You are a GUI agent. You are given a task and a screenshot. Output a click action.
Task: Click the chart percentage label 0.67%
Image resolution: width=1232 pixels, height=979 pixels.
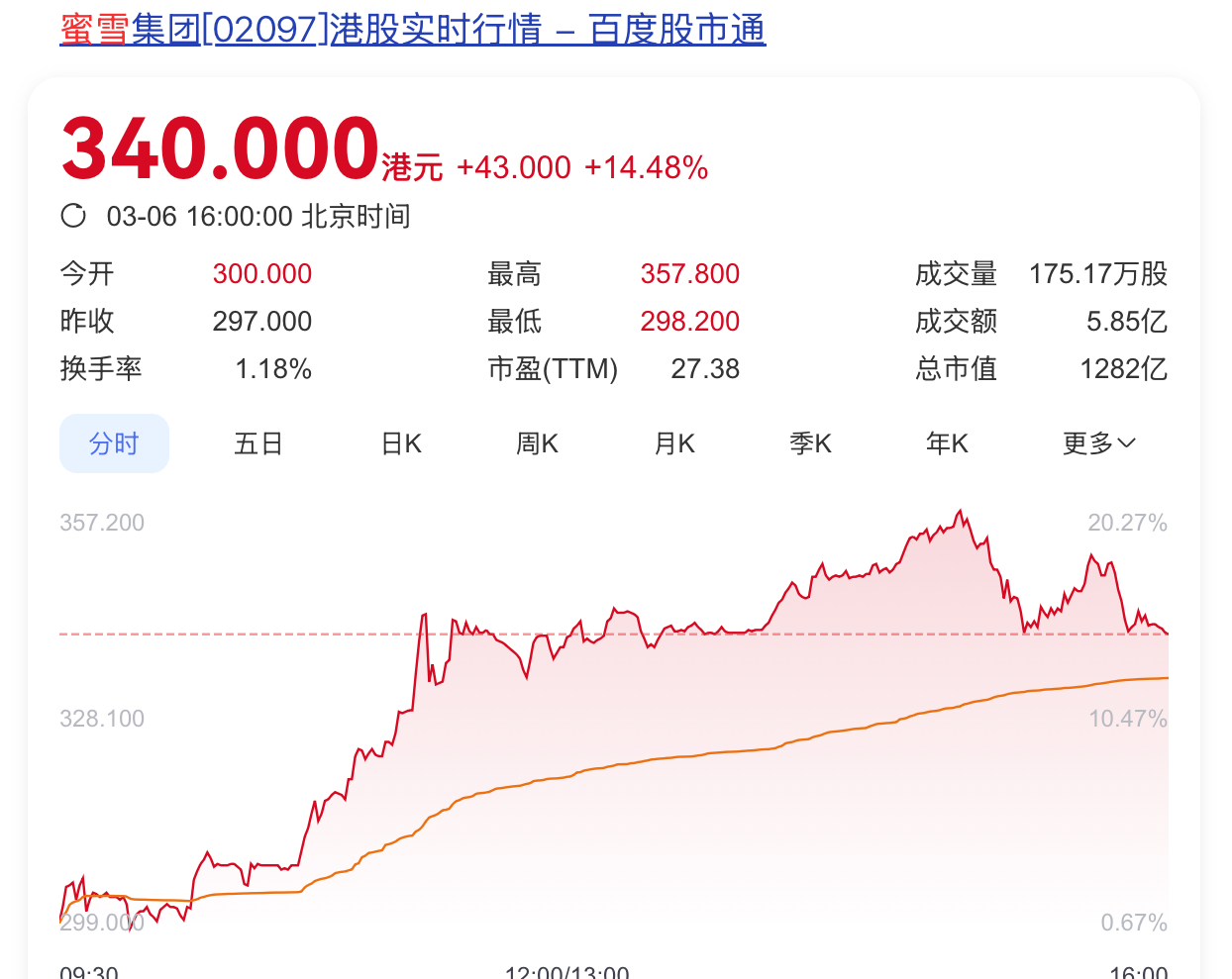(1134, 923)
